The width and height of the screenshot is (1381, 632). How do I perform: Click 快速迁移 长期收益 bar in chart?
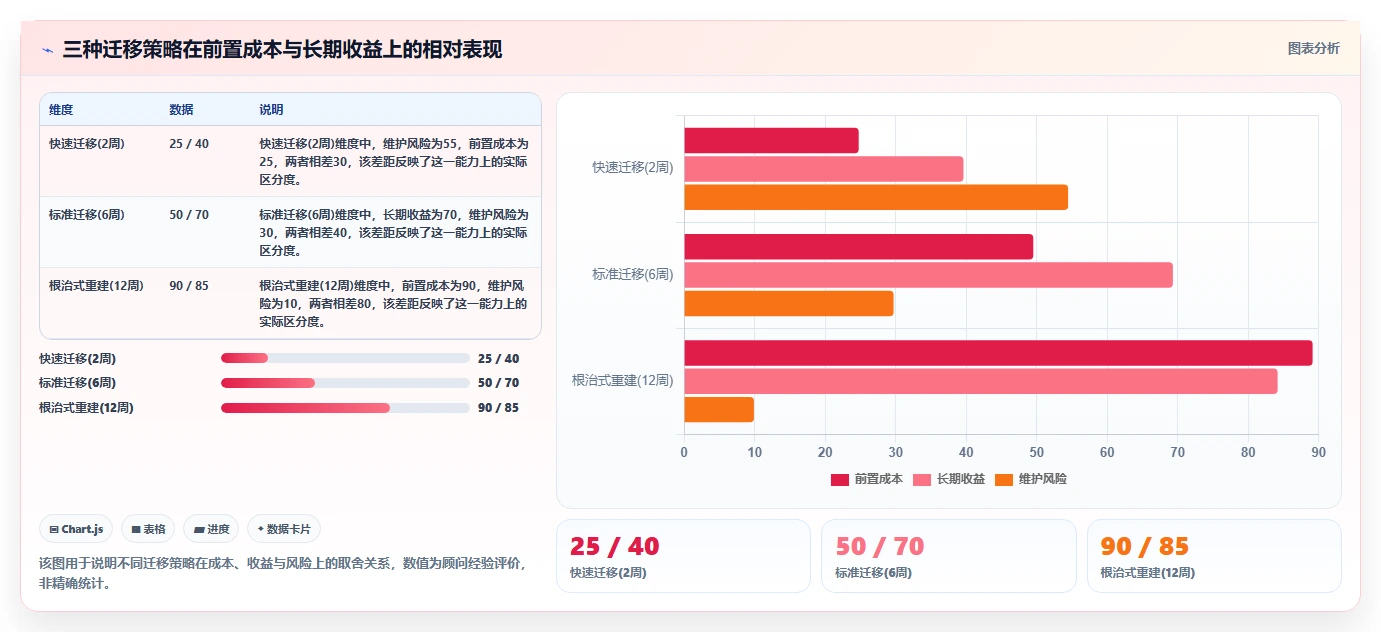point(824,169)
